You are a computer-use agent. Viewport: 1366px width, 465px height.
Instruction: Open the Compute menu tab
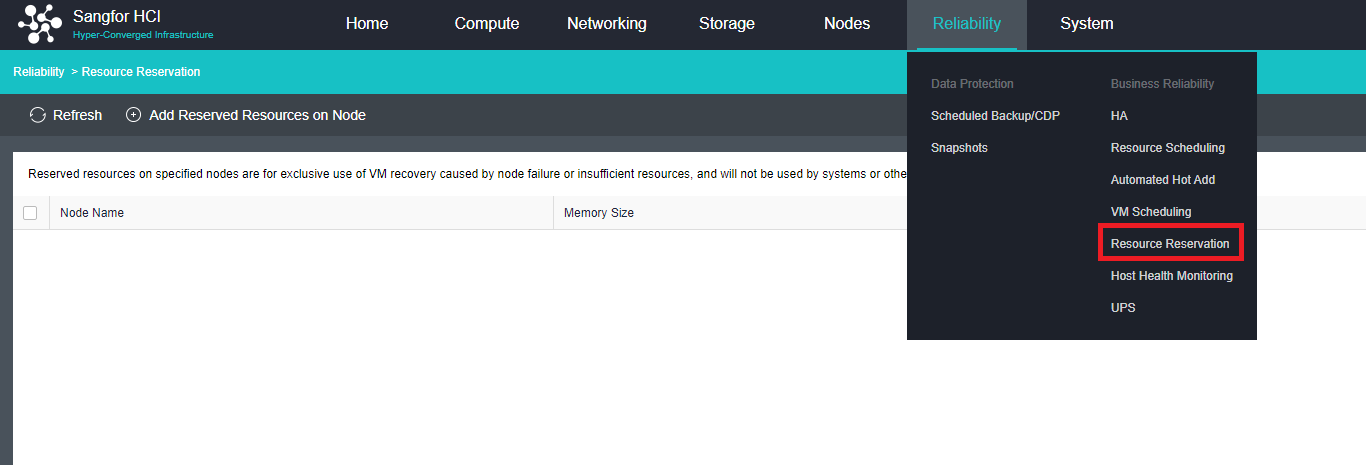pyautogui.click(x=487, y=24)
